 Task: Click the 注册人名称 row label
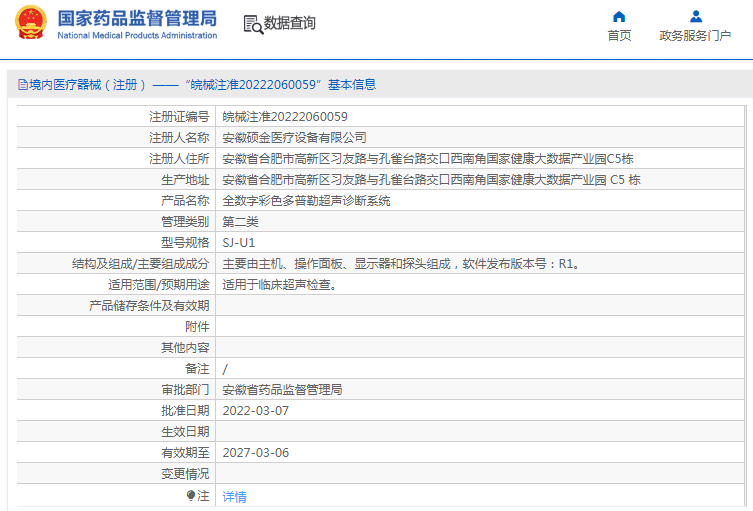click(x=179, y=138)
